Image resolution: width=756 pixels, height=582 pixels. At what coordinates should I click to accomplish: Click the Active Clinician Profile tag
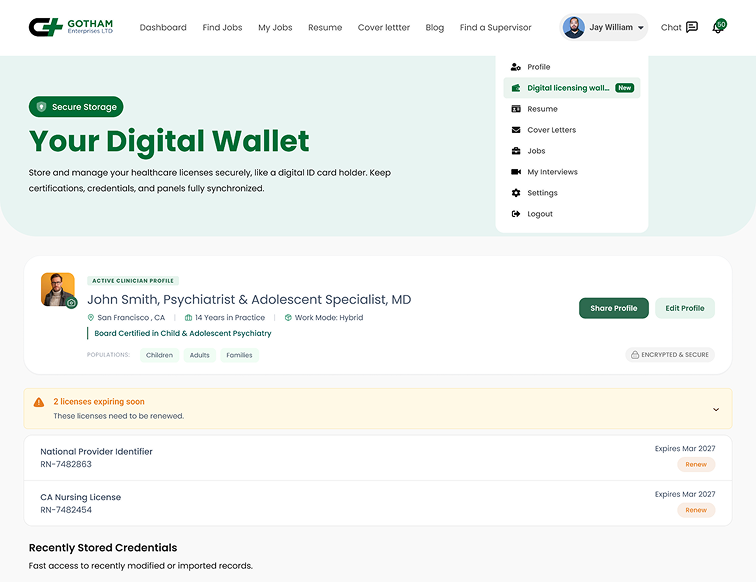click(133, 281)
